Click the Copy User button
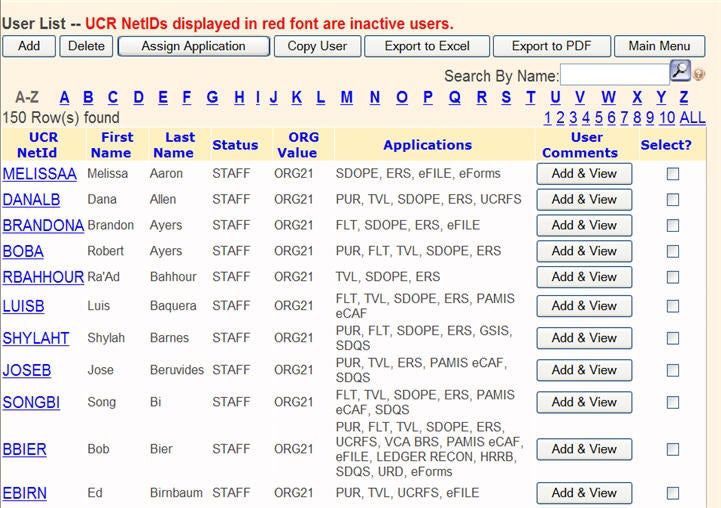The image size is (721, 508). click(x=317, y=46)
